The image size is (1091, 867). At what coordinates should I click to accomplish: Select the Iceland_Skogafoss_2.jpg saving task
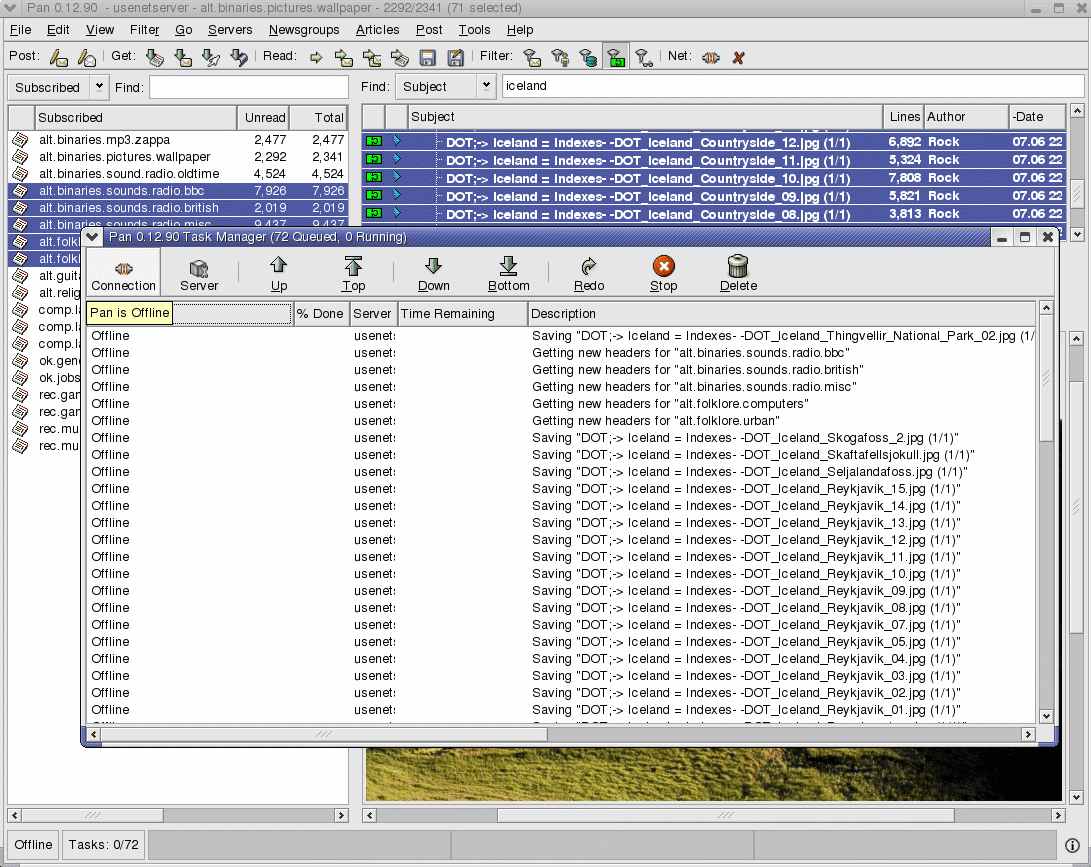562,438
